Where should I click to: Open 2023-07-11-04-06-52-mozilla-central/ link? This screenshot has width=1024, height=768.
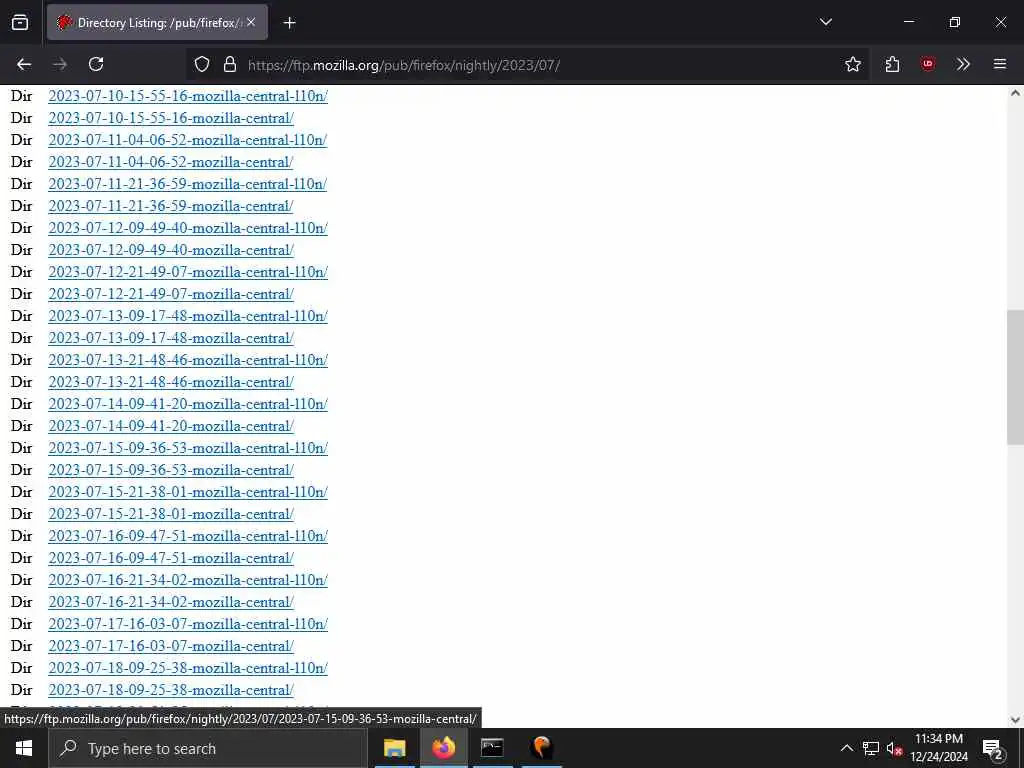[171, 162]
